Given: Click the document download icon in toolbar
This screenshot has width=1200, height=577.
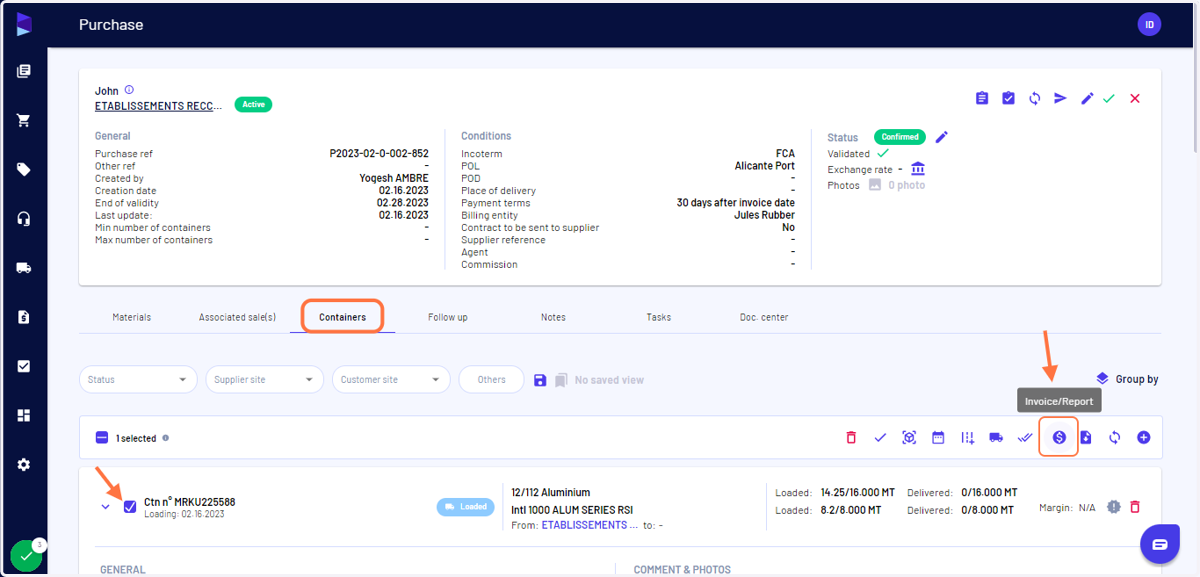Looking at the screenshot, I should [x=1086, y=438].
